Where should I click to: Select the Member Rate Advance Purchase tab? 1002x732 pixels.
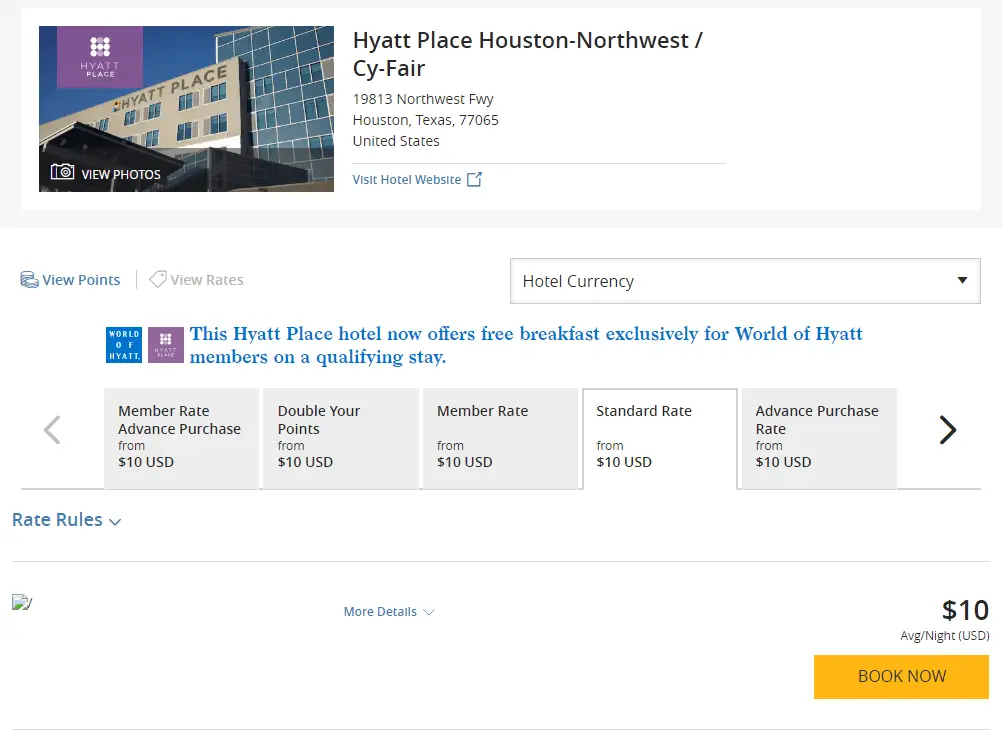pos(181,438)
